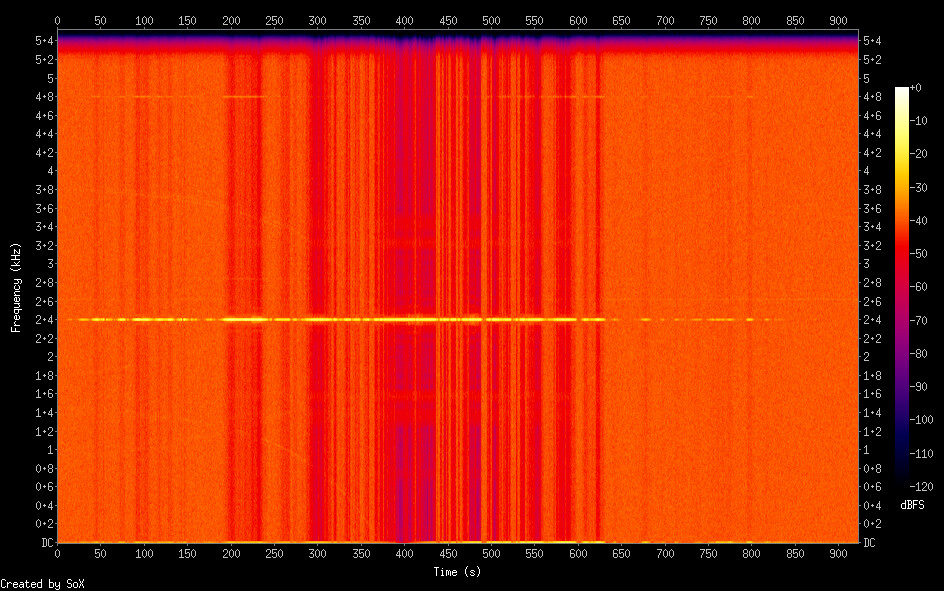Image resolution: width=944 pixels, height=591 pixels.
Task: Click the white top of the color scale bar
Action: point(902,92)
